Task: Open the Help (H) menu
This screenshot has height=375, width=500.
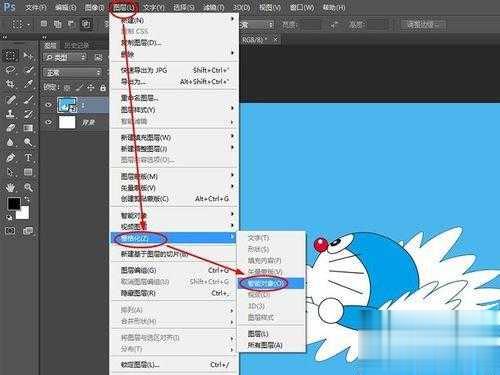Action: [x=334, y=7]
